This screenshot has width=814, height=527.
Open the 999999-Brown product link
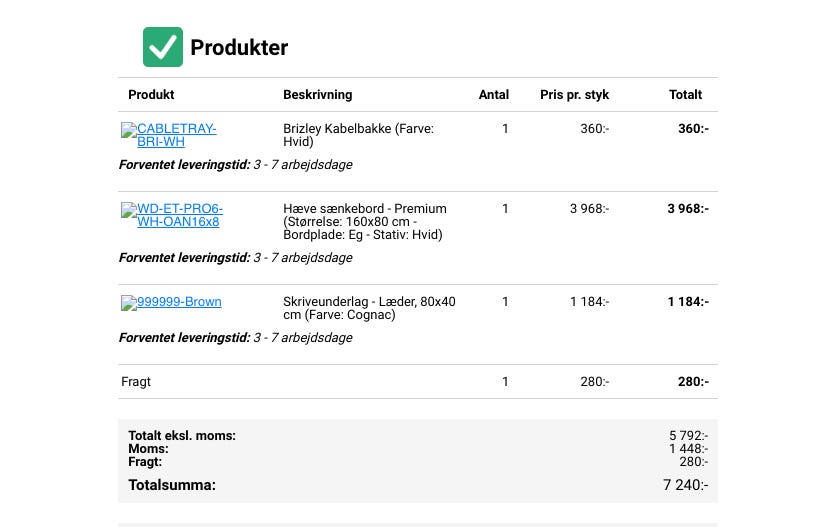click(180, 302)
